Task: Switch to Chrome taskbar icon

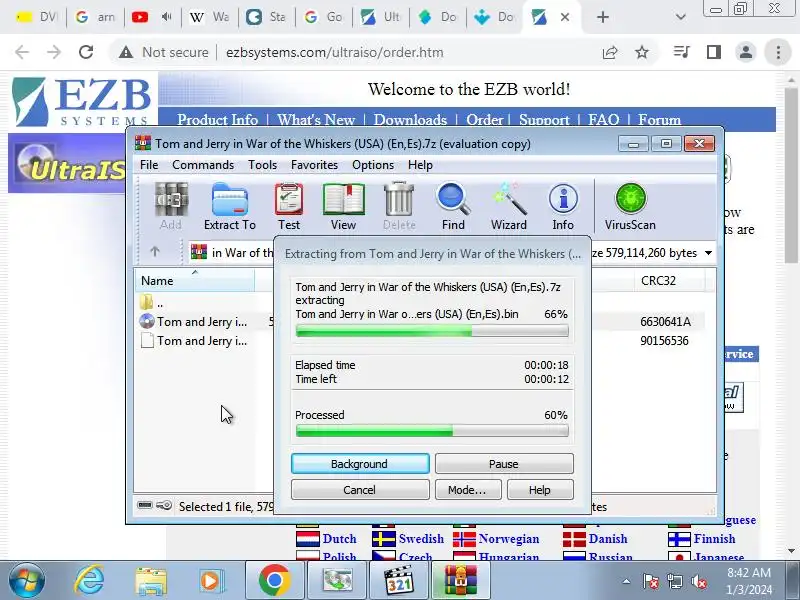Action: [x=274, y=581]
